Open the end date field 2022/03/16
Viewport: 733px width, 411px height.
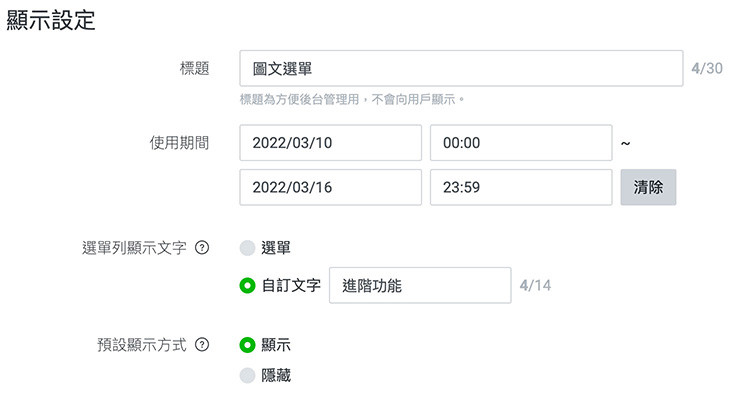[330, 187]
